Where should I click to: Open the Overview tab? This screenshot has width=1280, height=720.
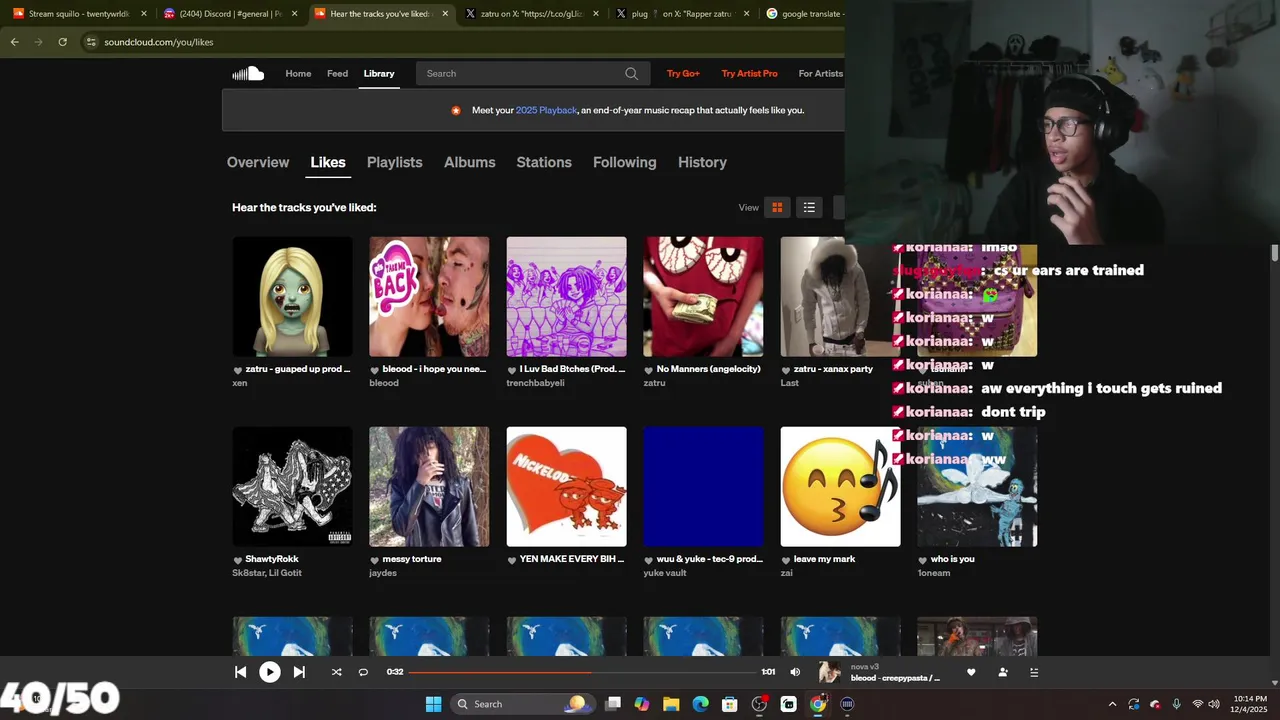click(x=258, y=162)
